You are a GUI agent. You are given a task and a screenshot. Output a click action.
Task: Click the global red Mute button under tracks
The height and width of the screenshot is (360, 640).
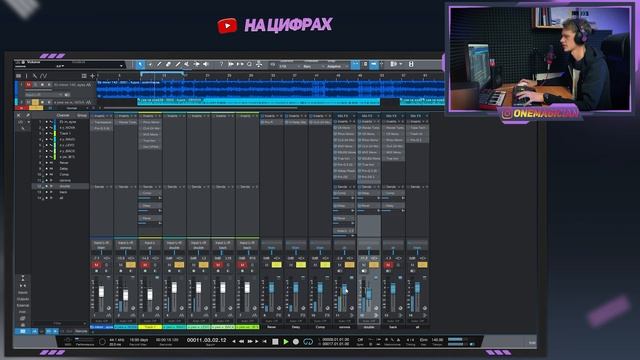pyautogui.click(x=21, y=108)
